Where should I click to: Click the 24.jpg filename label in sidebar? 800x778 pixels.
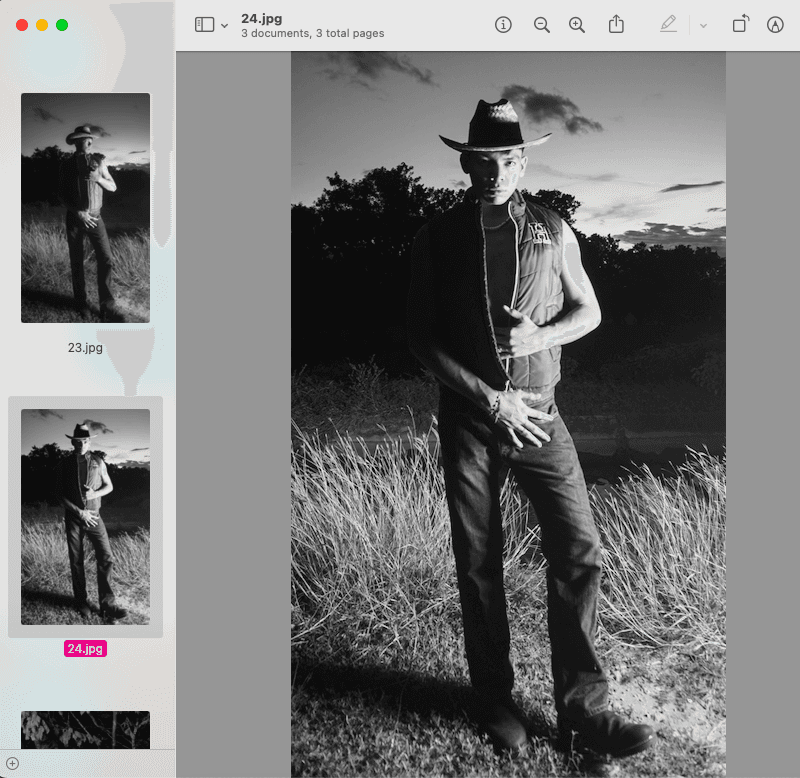pyautogui.click(x=85, y=648)
